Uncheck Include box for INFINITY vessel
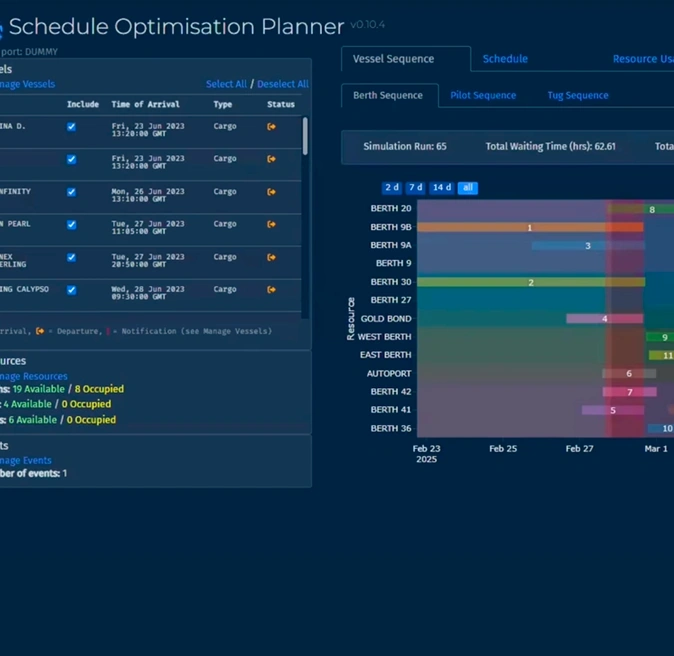Screen dimensions: 674x656 point(71,192)
